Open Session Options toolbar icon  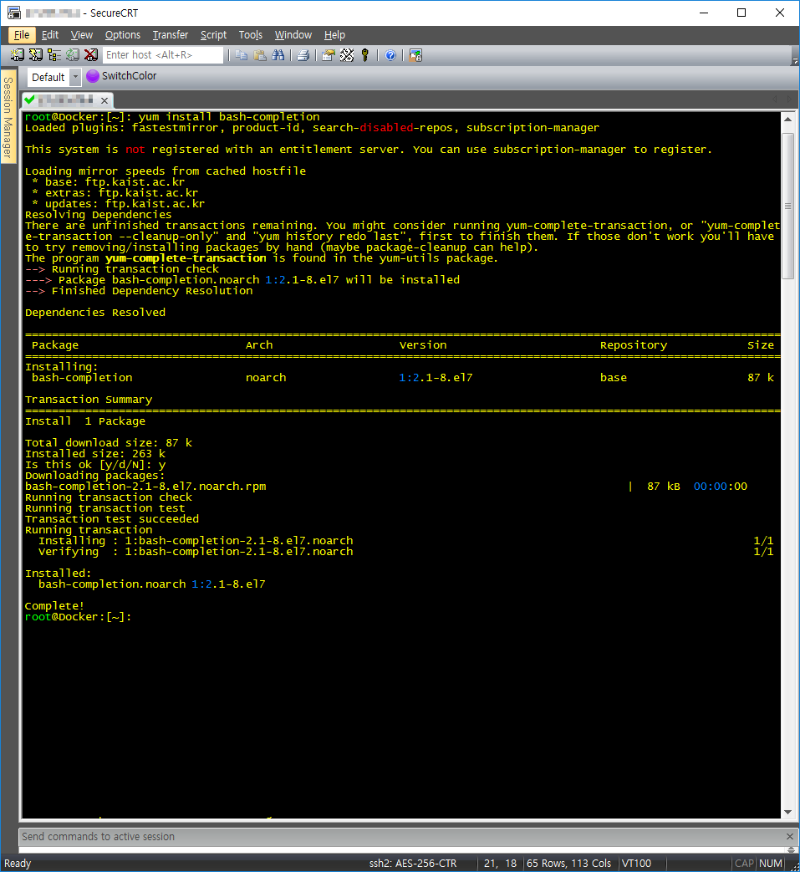point(328,54)
